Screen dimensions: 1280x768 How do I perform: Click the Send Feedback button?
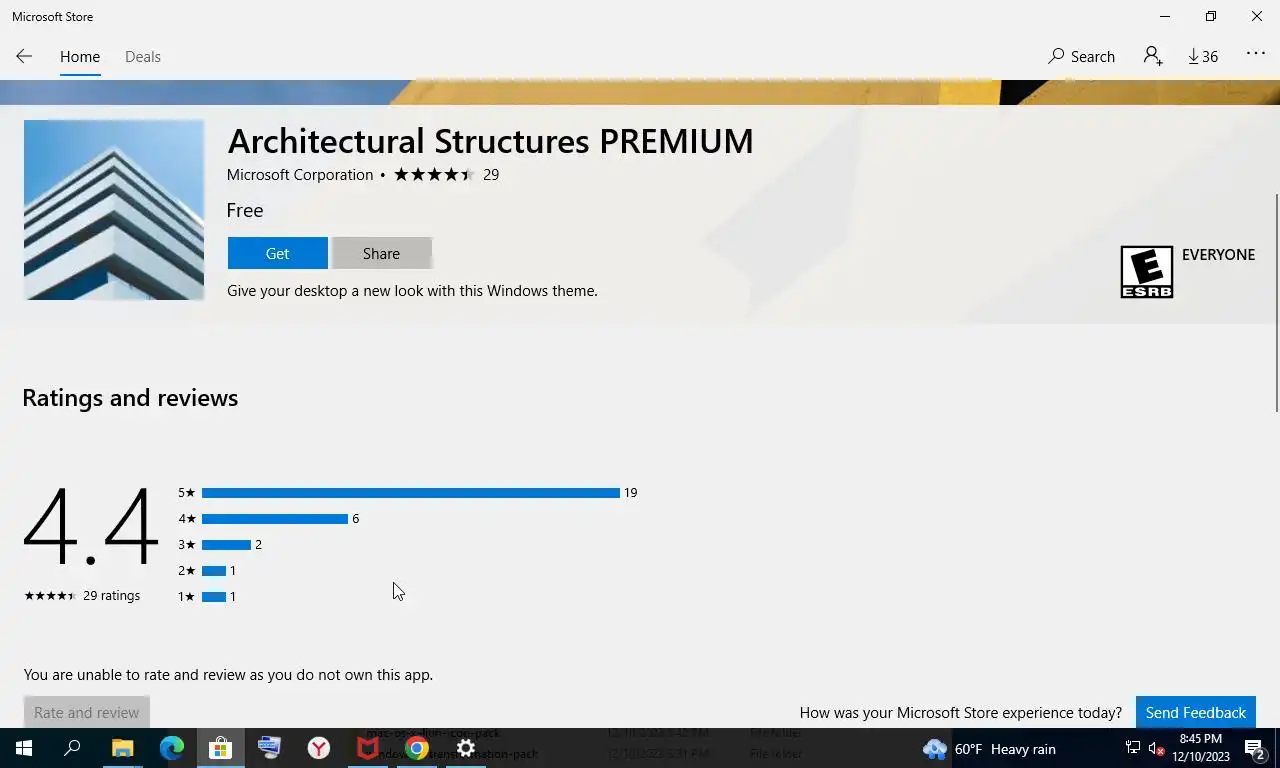point(1195,712)
